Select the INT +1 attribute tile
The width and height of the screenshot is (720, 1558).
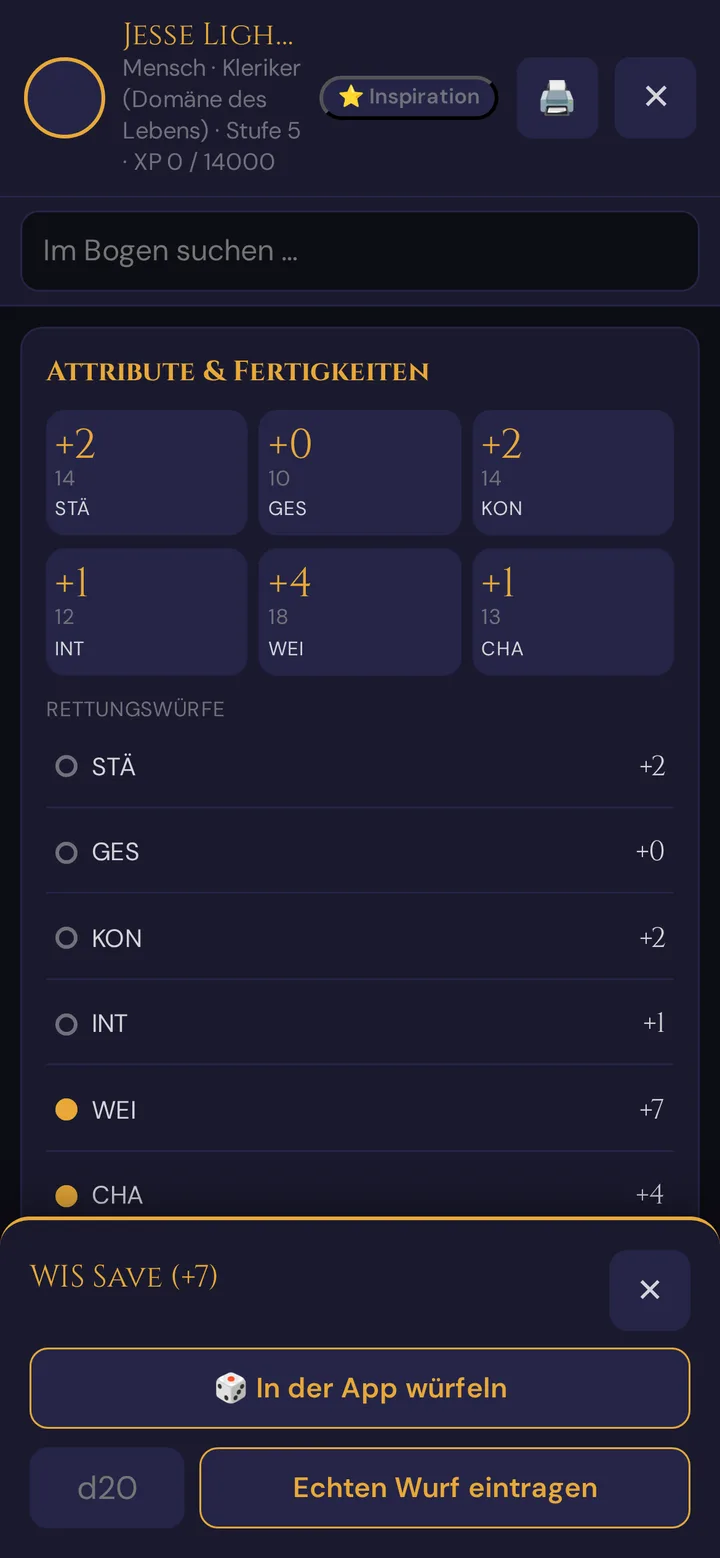147,612
